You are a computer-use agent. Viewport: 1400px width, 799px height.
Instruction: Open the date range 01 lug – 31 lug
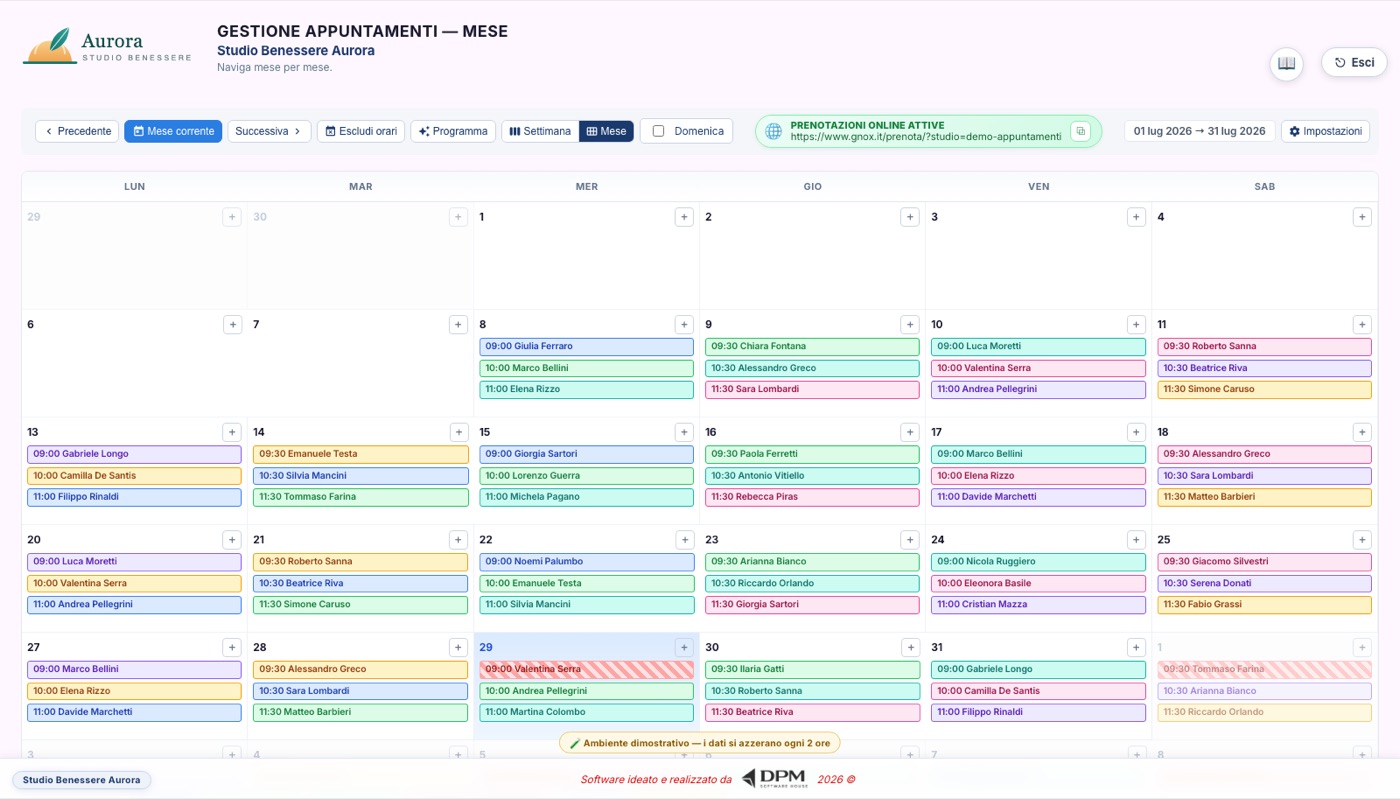[1199, 131]
